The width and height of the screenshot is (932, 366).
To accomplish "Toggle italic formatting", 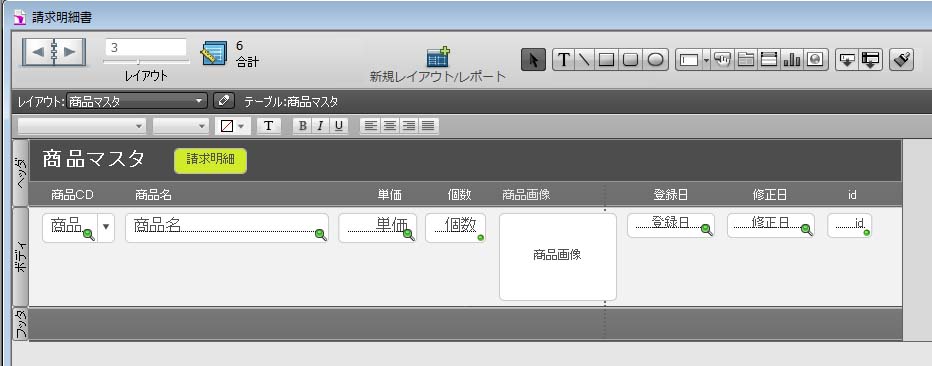I will 320,126.
